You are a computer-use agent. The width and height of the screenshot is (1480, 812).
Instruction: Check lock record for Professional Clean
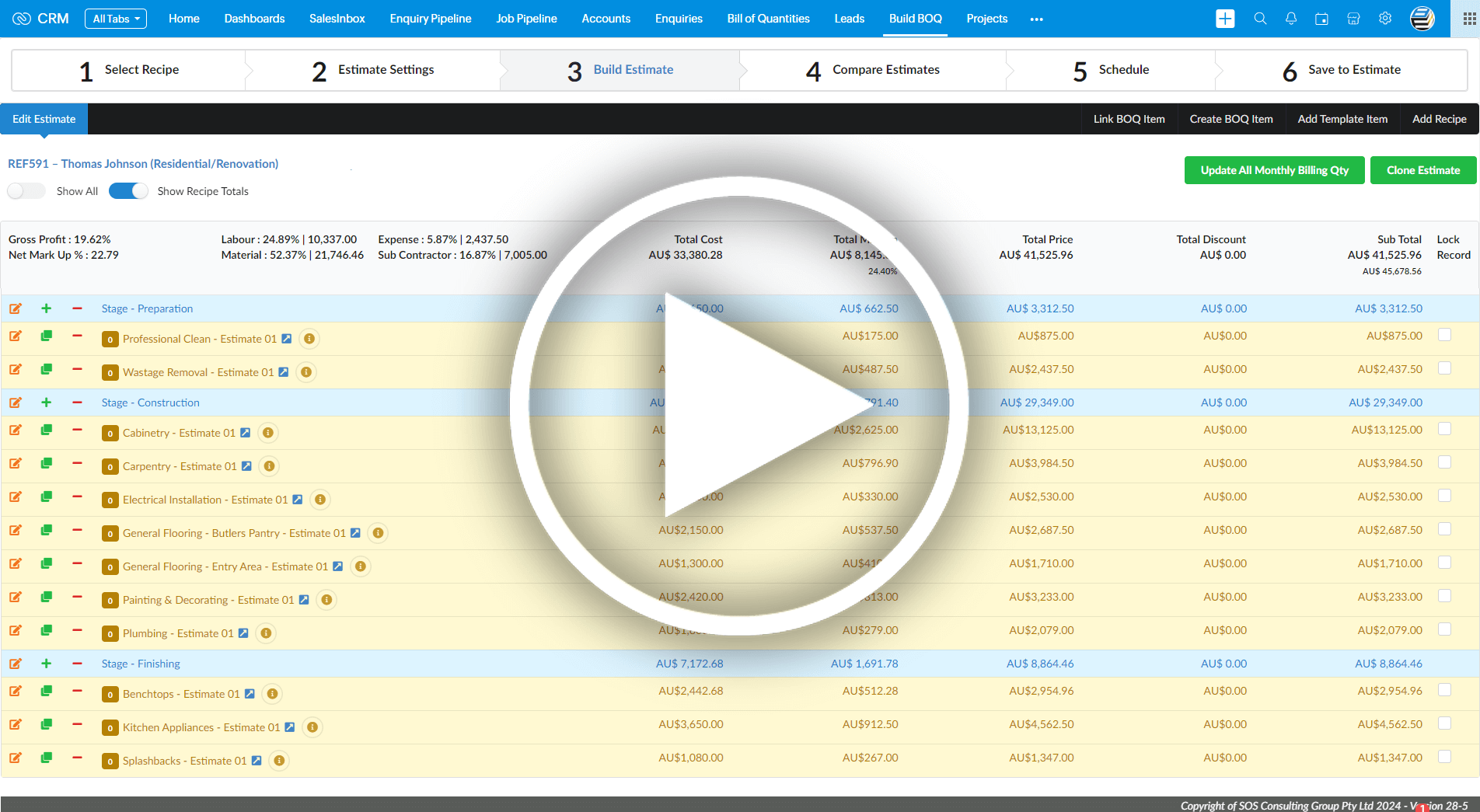(1444, 335)
